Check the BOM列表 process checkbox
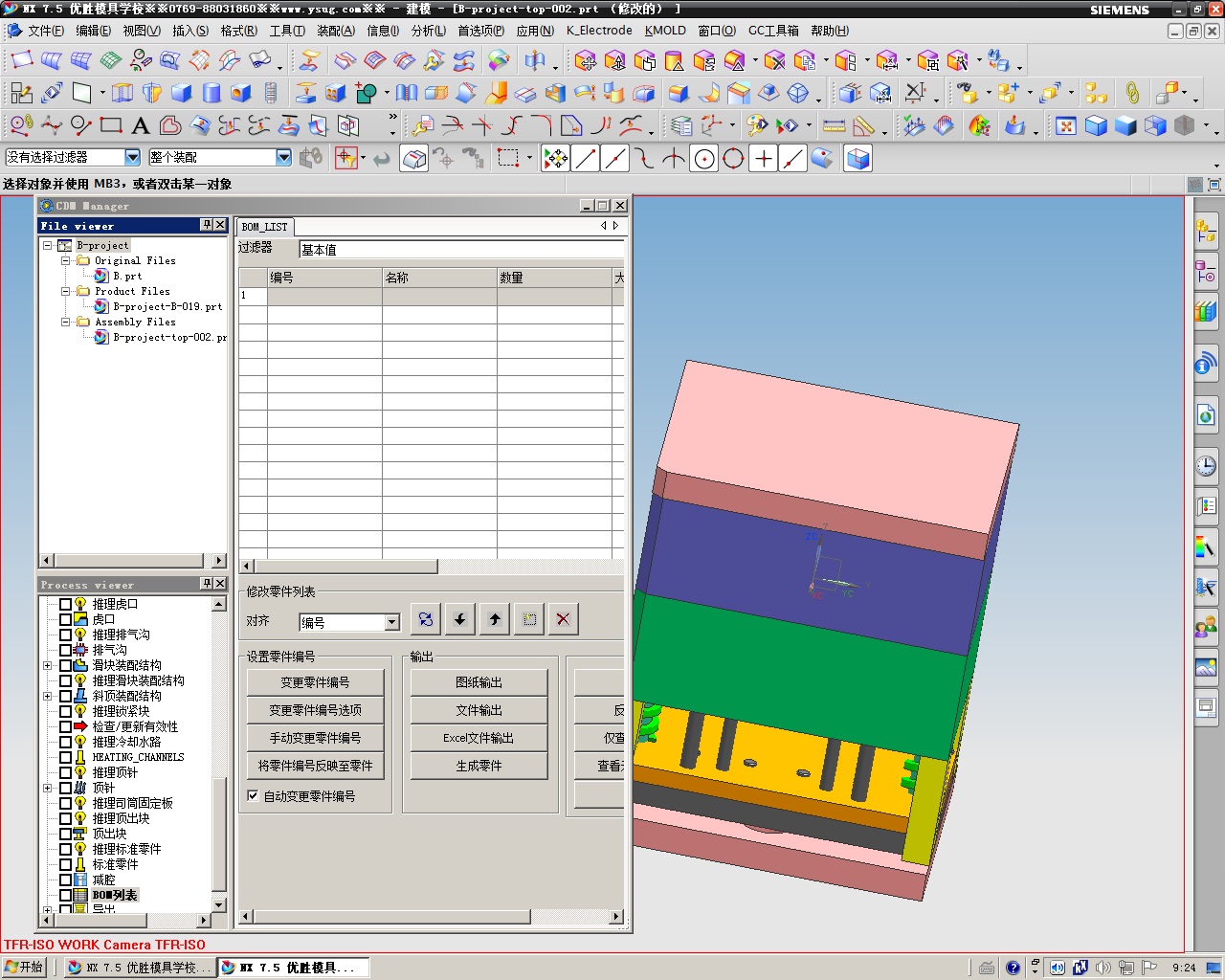This screenshot has width=1225, height=980. click(x=66, y=896)
